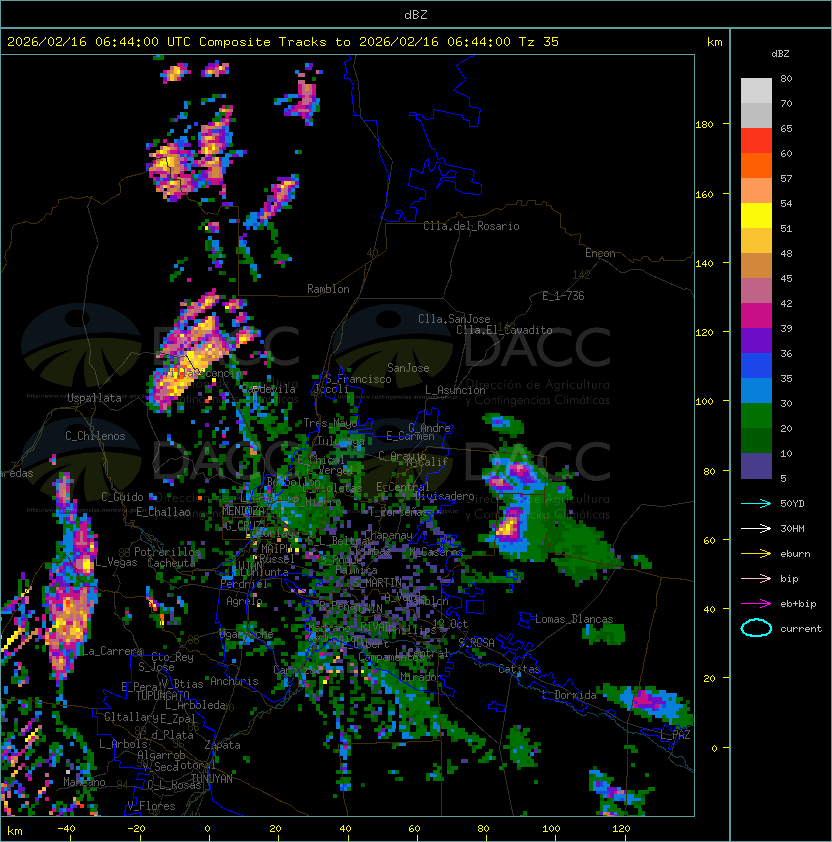
Task: Click the magenta rain cell east of L_Dormida
Action: 649,701
